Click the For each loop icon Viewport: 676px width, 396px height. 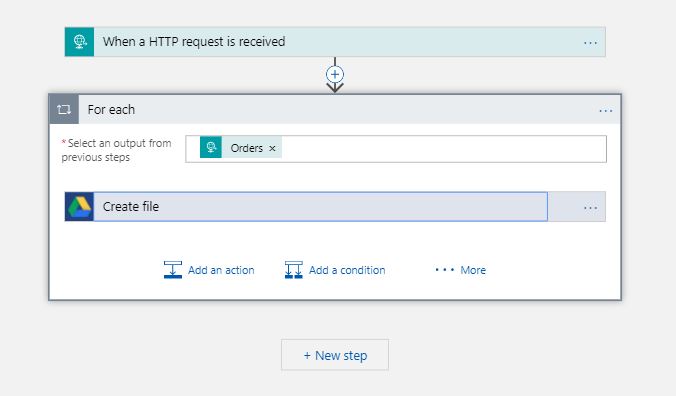tap(64, 109)
